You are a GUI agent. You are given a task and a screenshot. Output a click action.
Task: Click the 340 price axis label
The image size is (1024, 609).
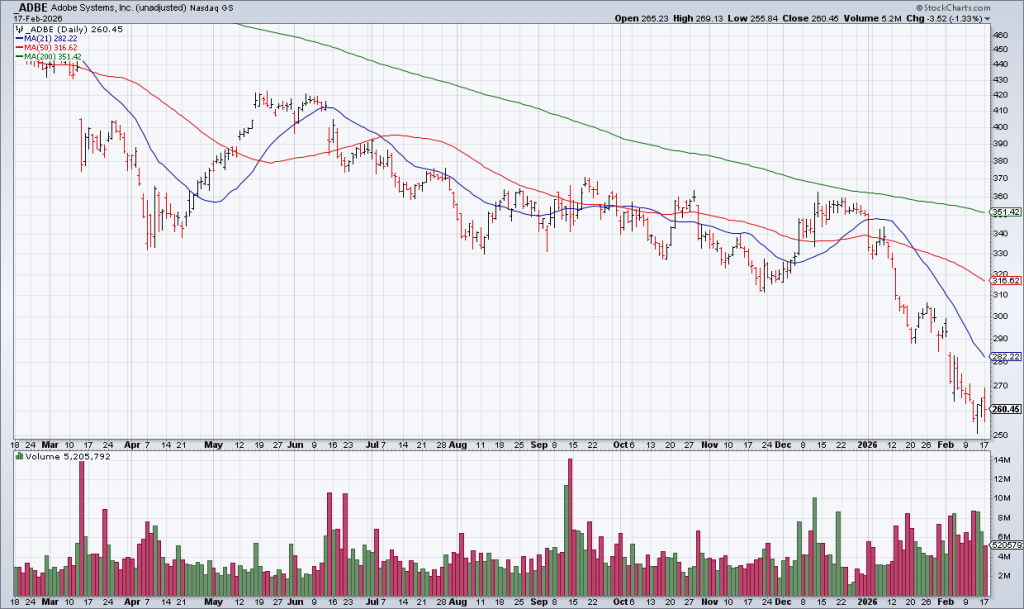click(1000, 233)
